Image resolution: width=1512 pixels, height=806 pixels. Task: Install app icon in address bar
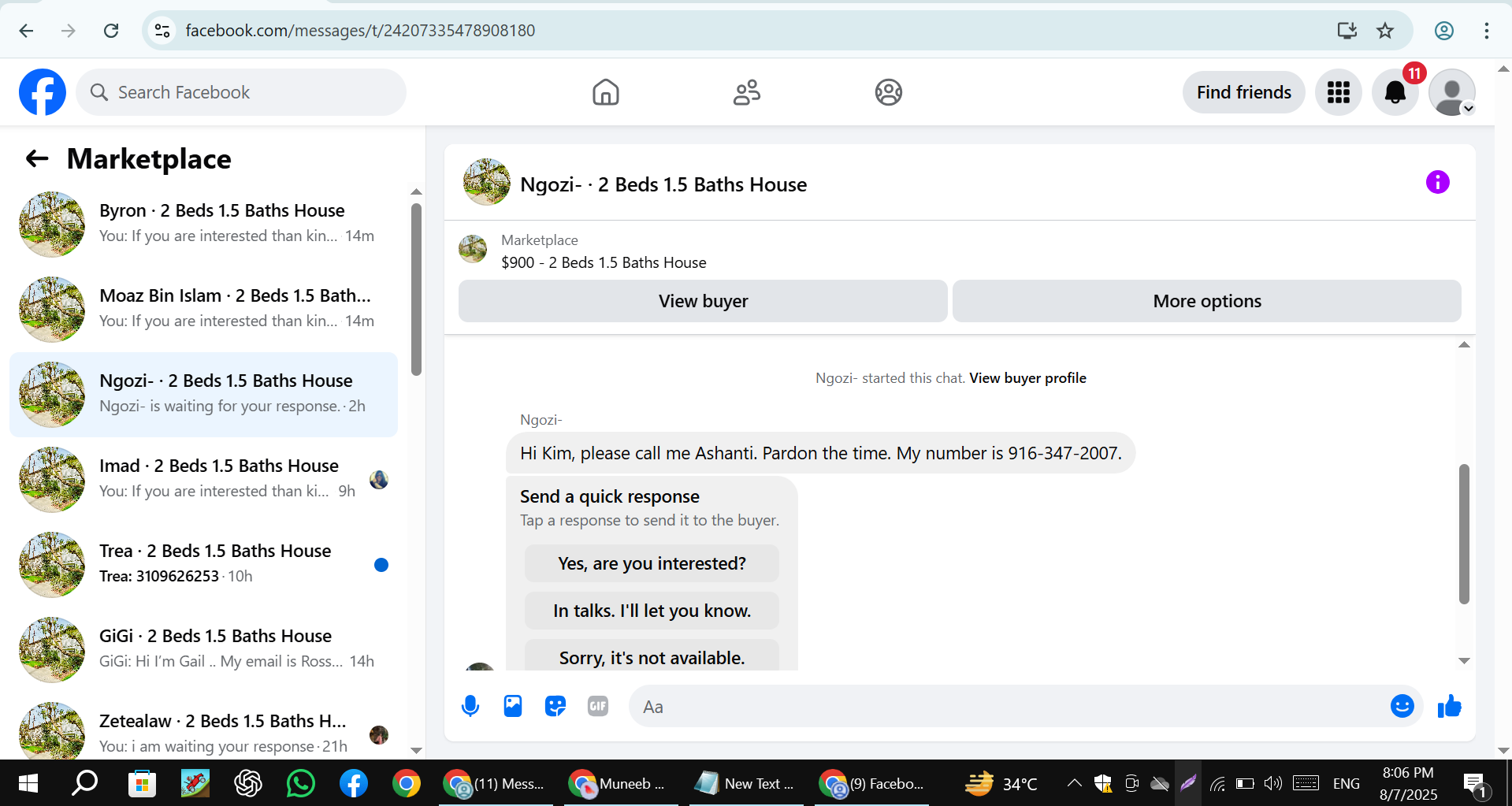1347,30
